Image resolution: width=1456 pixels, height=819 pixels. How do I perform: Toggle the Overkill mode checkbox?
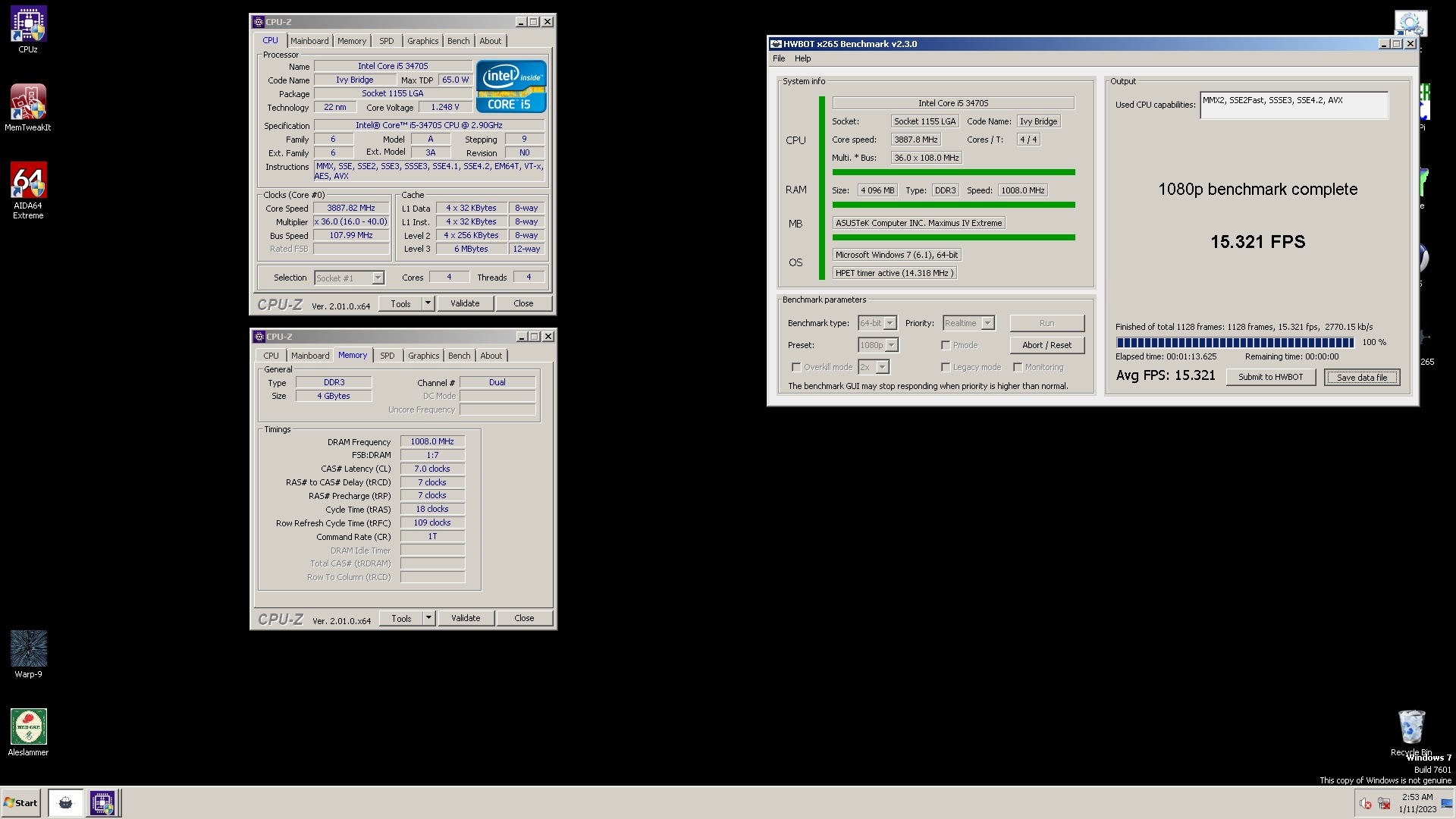pyautogui.click(x=796, y=367)
